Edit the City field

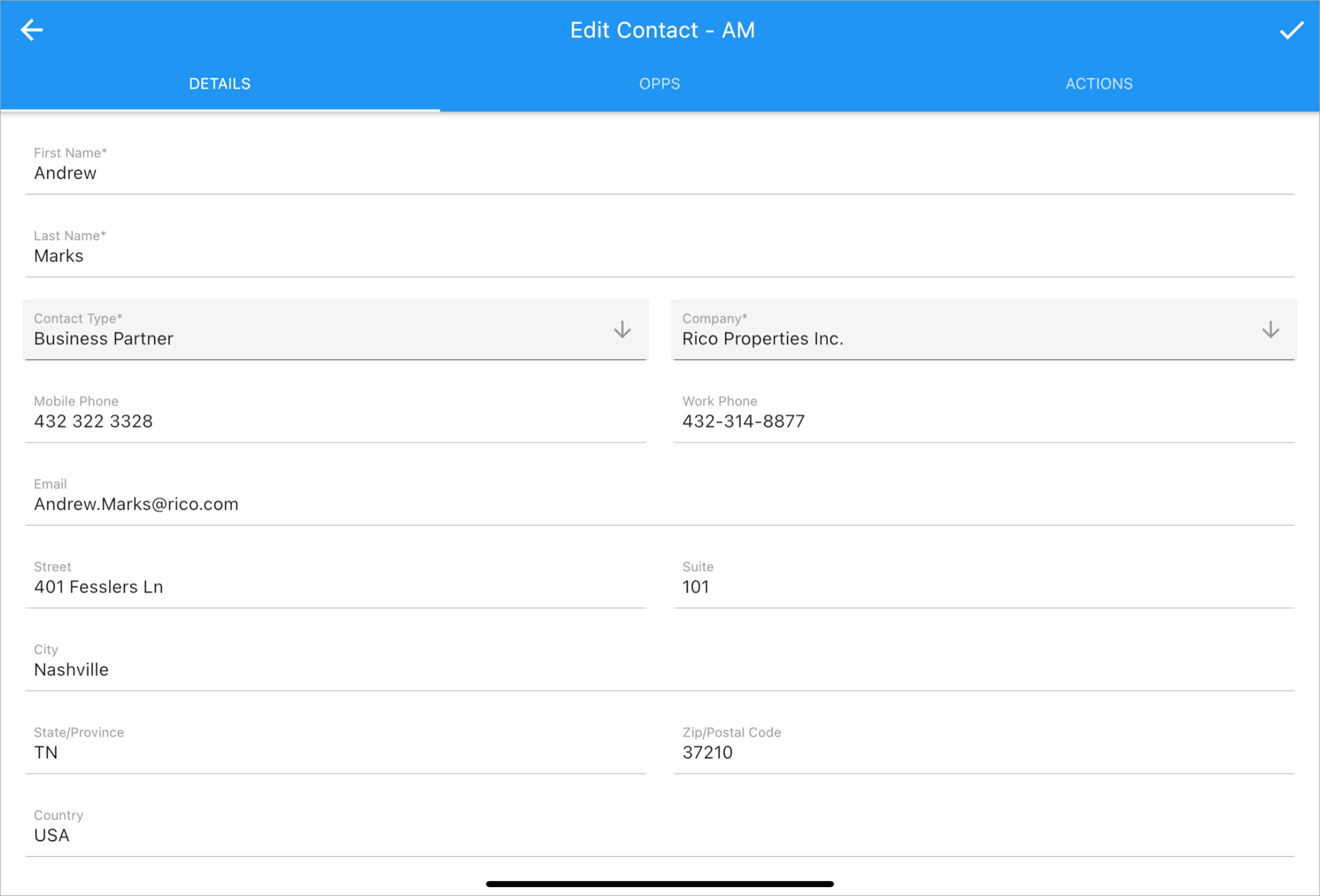pyautogui.click(x=660, y=661)
